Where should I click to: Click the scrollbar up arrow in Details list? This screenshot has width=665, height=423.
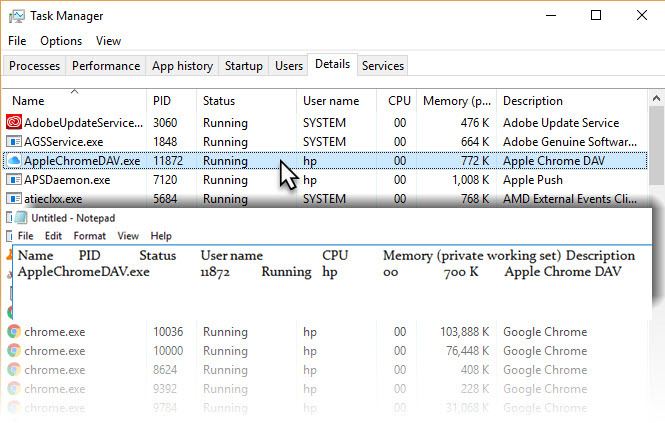[656, 98]
